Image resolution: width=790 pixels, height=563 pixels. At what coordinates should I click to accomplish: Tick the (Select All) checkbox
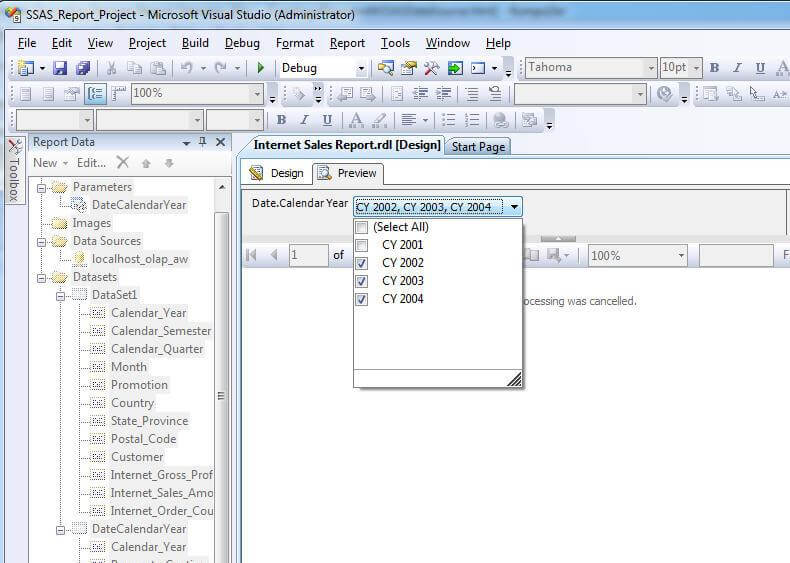[x=362, y=227]
